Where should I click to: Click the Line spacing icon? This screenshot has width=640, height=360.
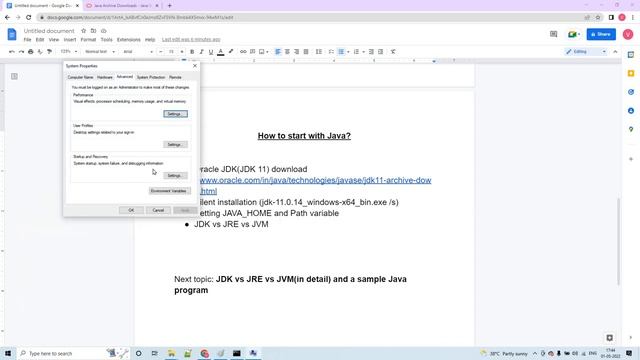tap(319, 52)
